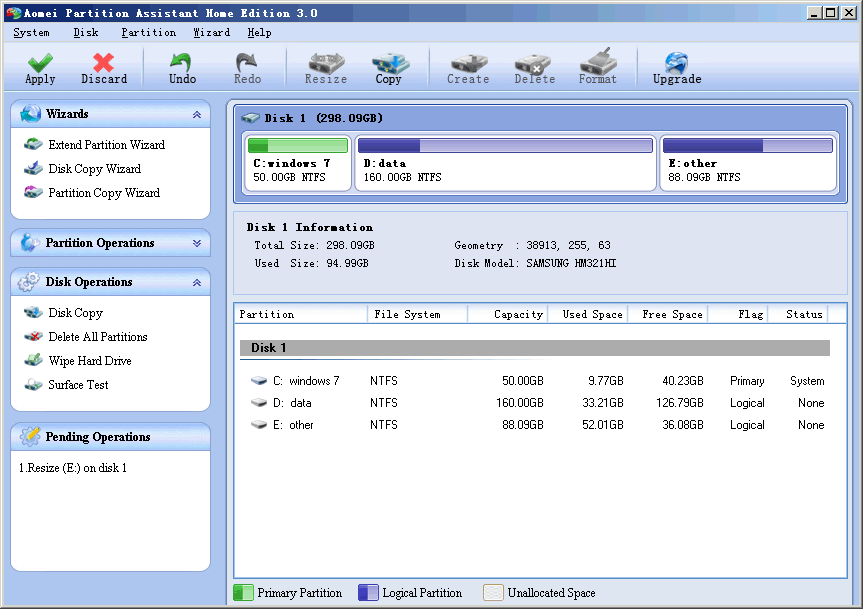Image resolution: width=863 pixels, height=609 pixels.
Task: Sort by Partition column header
Action: 301,314
